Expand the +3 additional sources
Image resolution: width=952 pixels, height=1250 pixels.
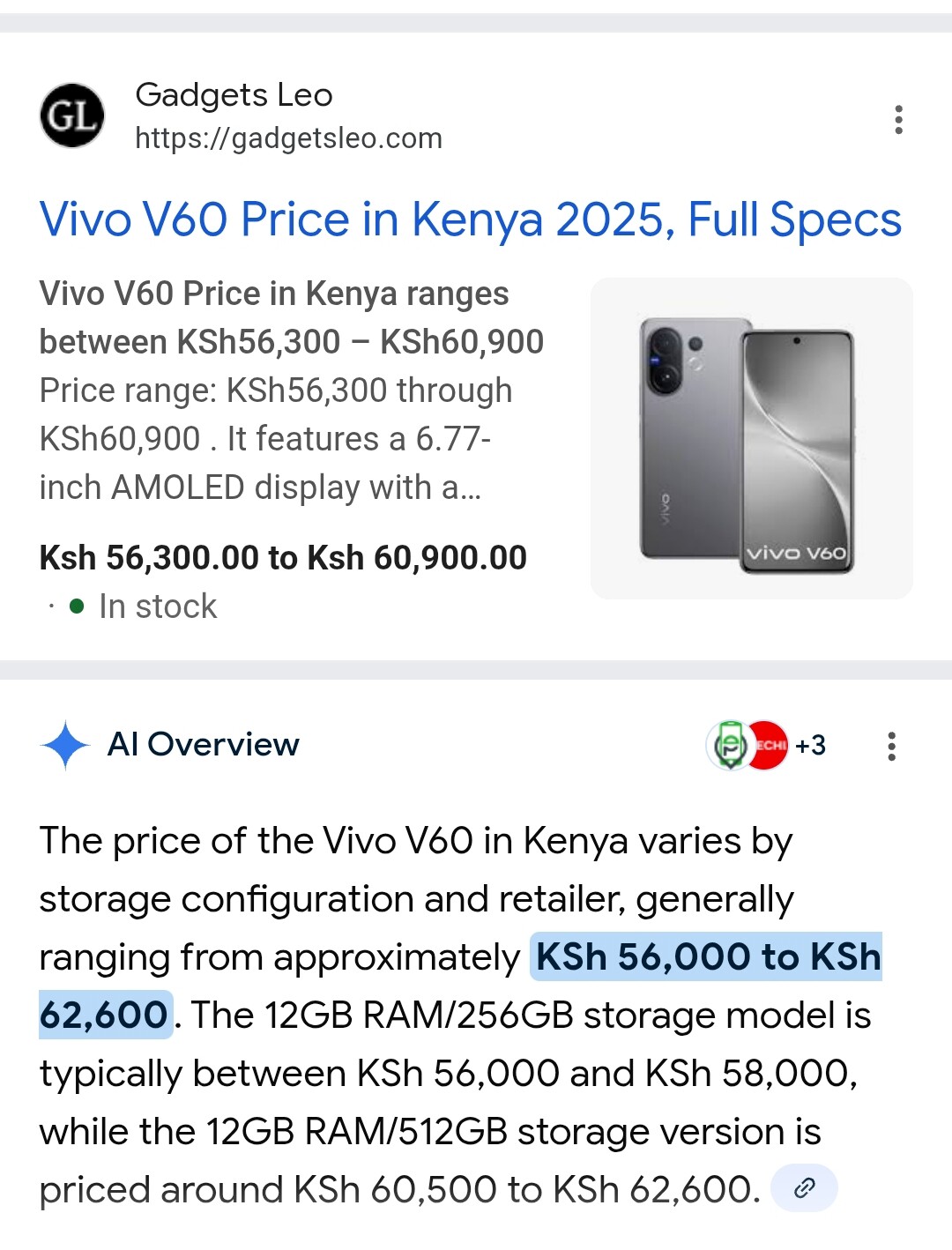click(x=810, y=746)
